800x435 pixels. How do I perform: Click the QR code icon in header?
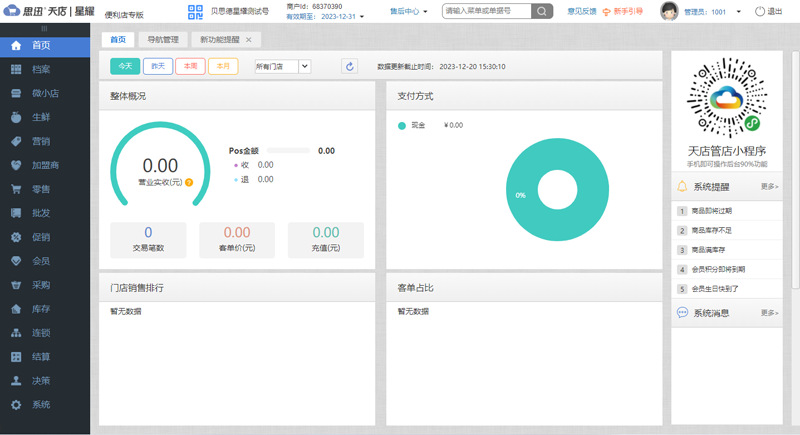point(197,12)
